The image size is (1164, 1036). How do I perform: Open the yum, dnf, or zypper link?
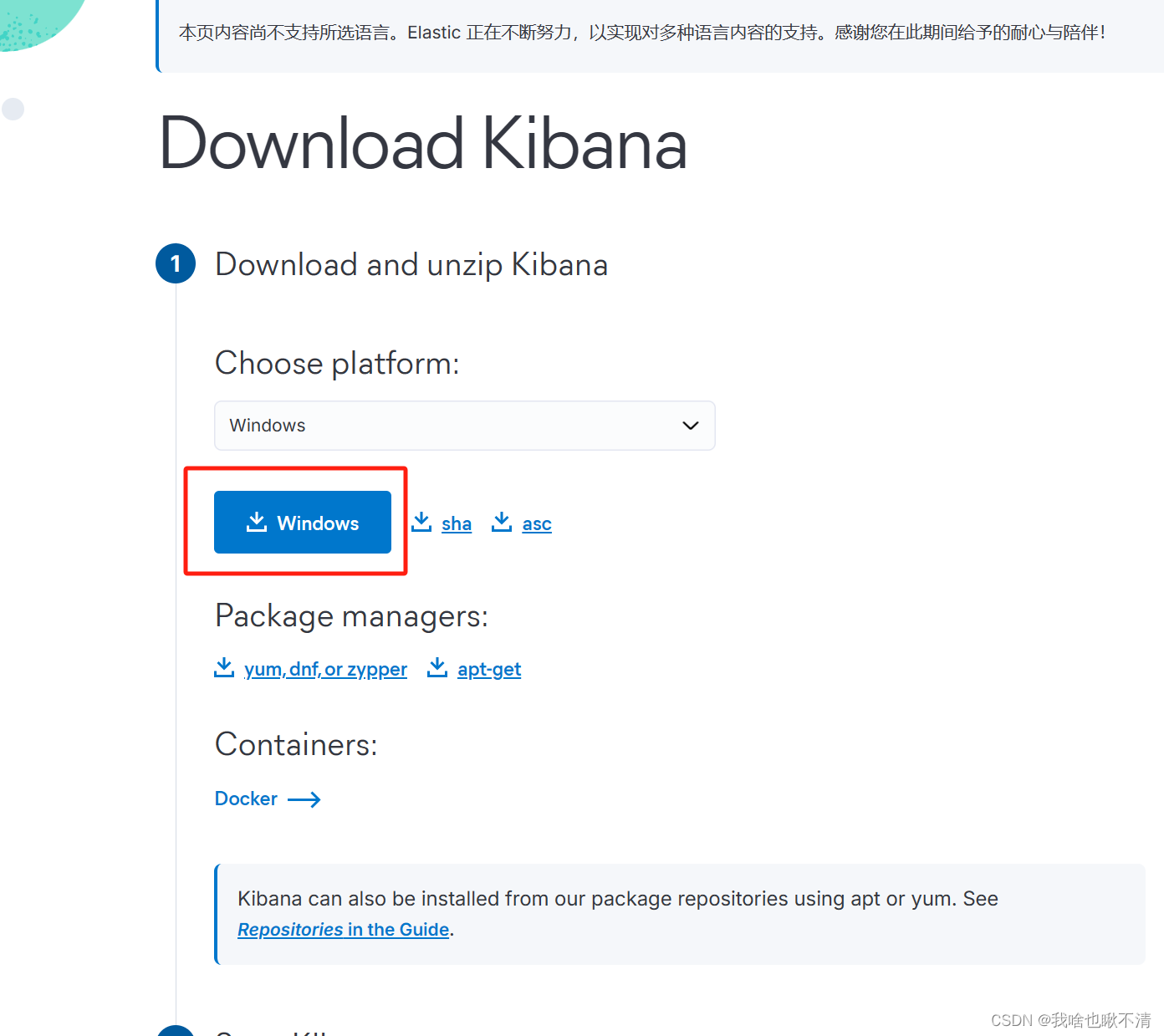coord(325,670)
